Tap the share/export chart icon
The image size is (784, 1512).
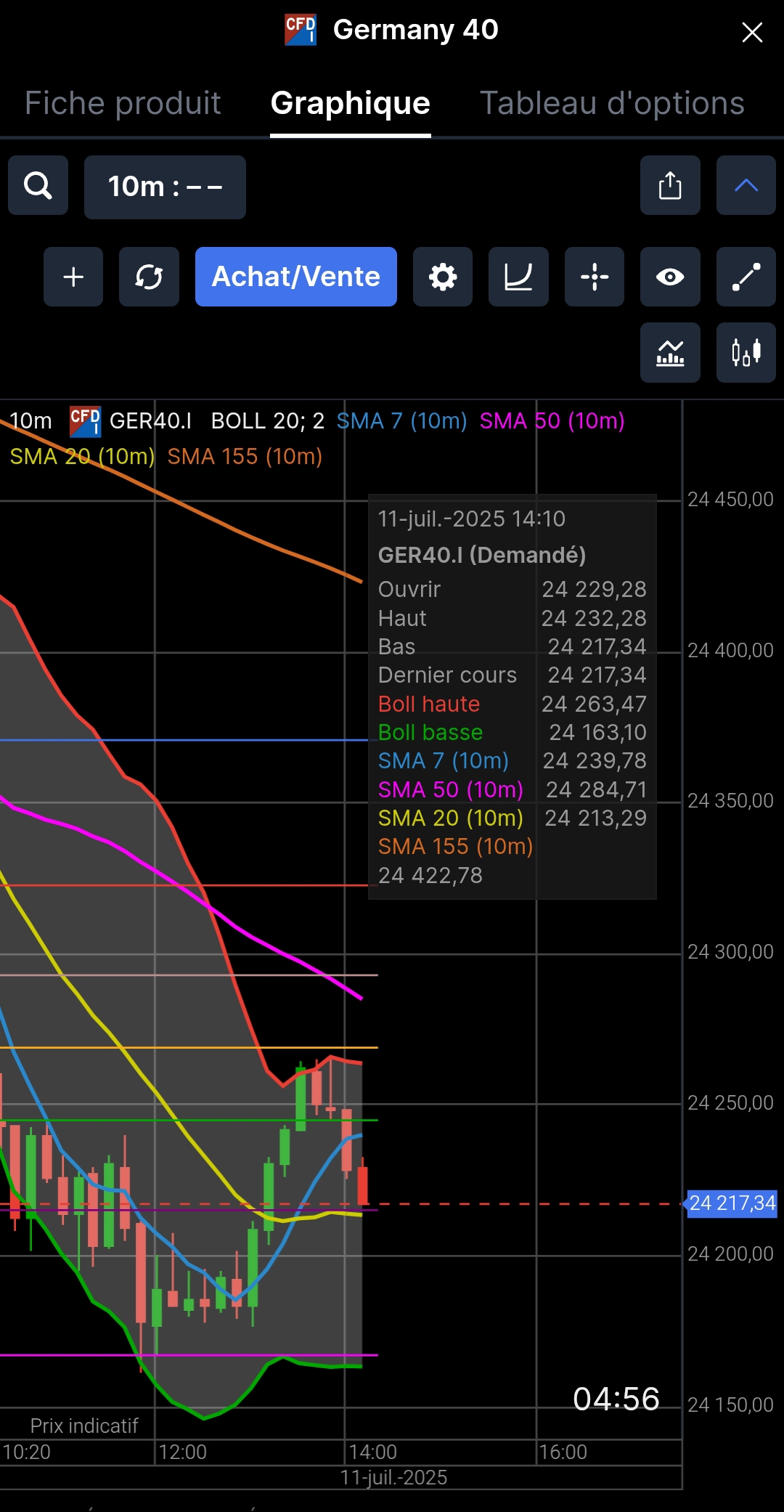point(670,185)
